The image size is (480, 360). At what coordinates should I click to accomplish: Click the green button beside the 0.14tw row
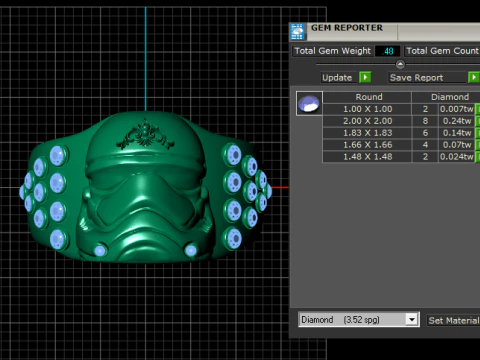coord(477,133)
